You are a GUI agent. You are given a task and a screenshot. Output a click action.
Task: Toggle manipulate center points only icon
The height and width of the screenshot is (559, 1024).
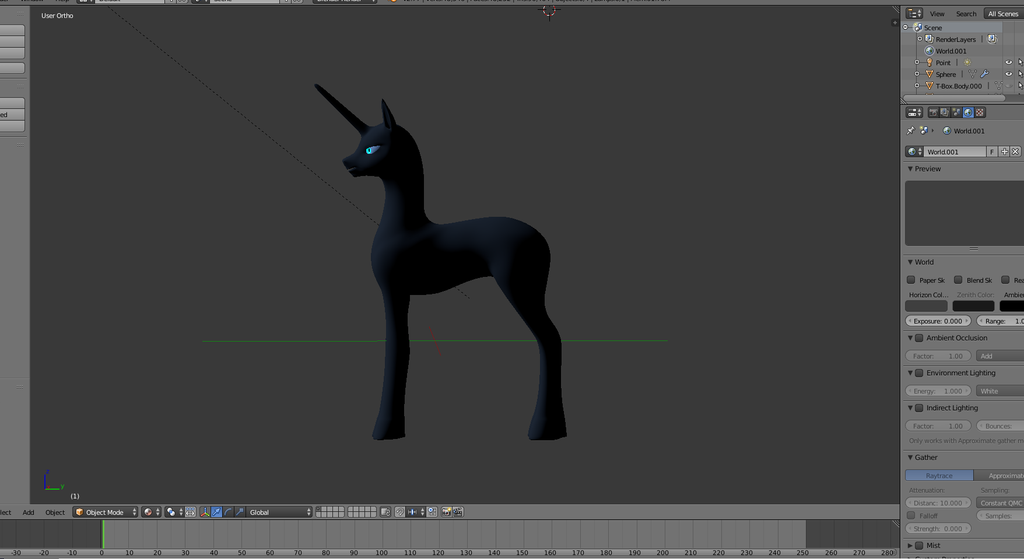click(190, 512)
